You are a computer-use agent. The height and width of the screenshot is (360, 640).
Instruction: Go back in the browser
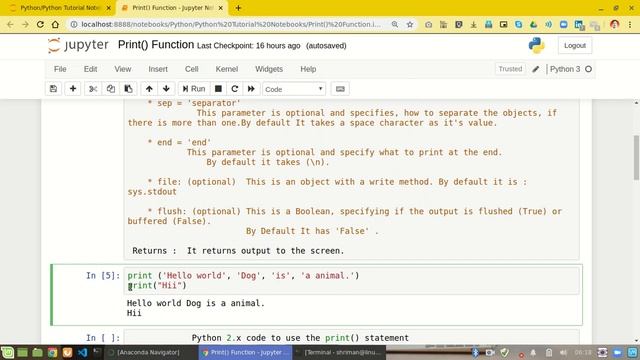tap(10, 24)
